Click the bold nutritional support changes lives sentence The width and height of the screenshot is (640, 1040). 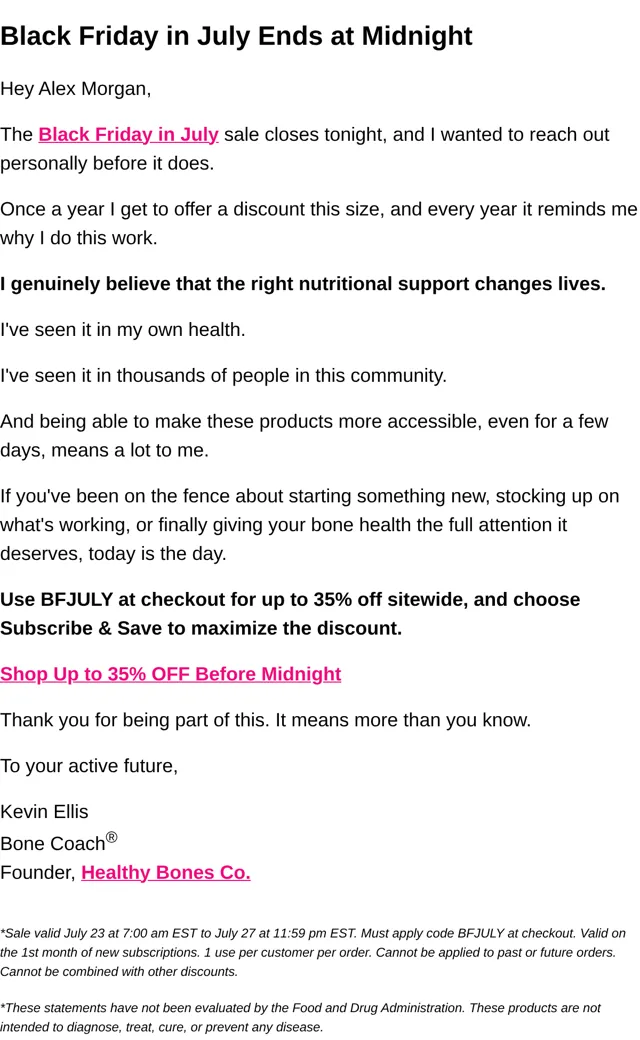click(x=302, y=284)
